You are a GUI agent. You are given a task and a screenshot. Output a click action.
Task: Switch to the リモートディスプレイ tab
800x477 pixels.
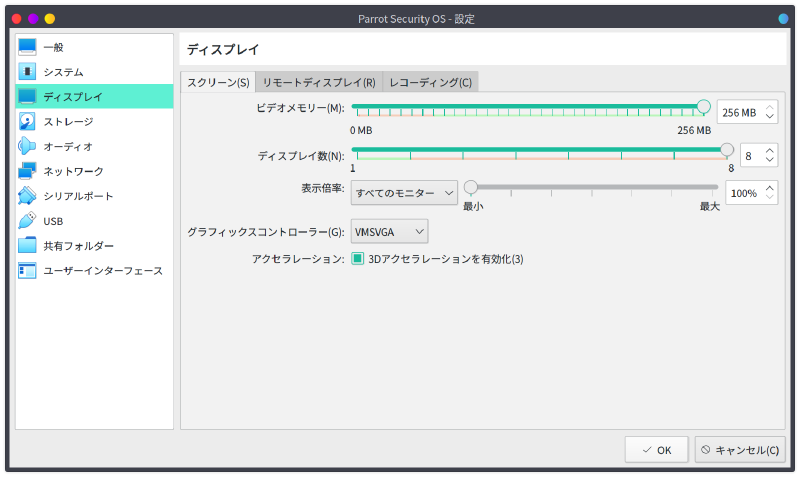point(318,82)
